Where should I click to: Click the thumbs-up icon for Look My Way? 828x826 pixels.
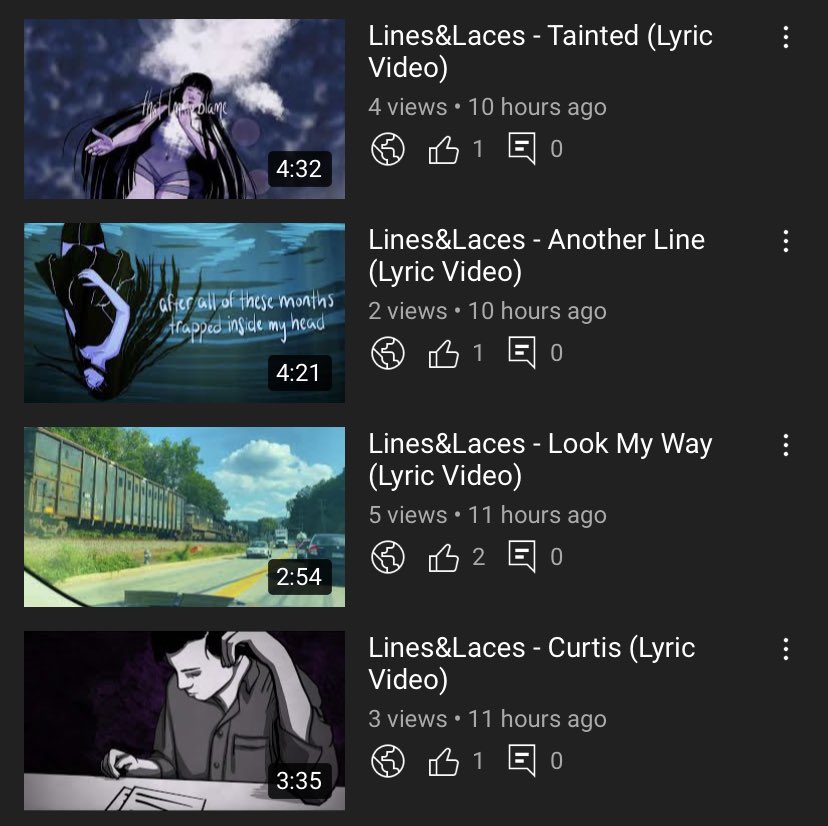(443, 557)
